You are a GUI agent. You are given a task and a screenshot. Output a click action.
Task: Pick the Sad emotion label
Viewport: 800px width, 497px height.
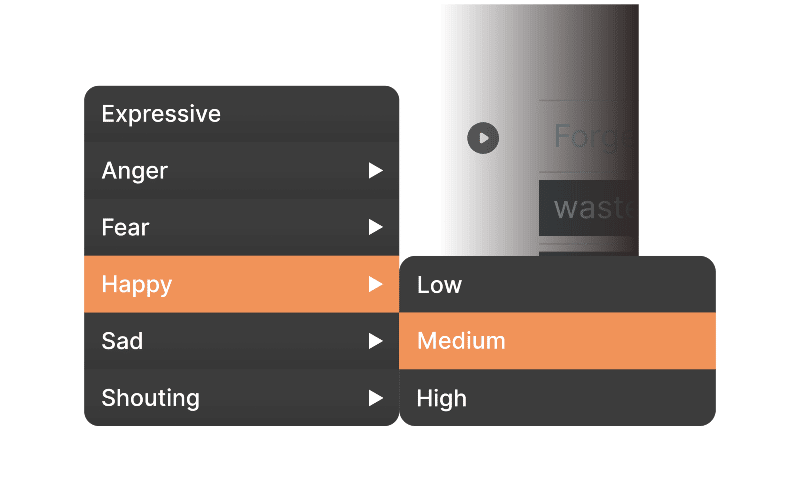tap(122, 342)
